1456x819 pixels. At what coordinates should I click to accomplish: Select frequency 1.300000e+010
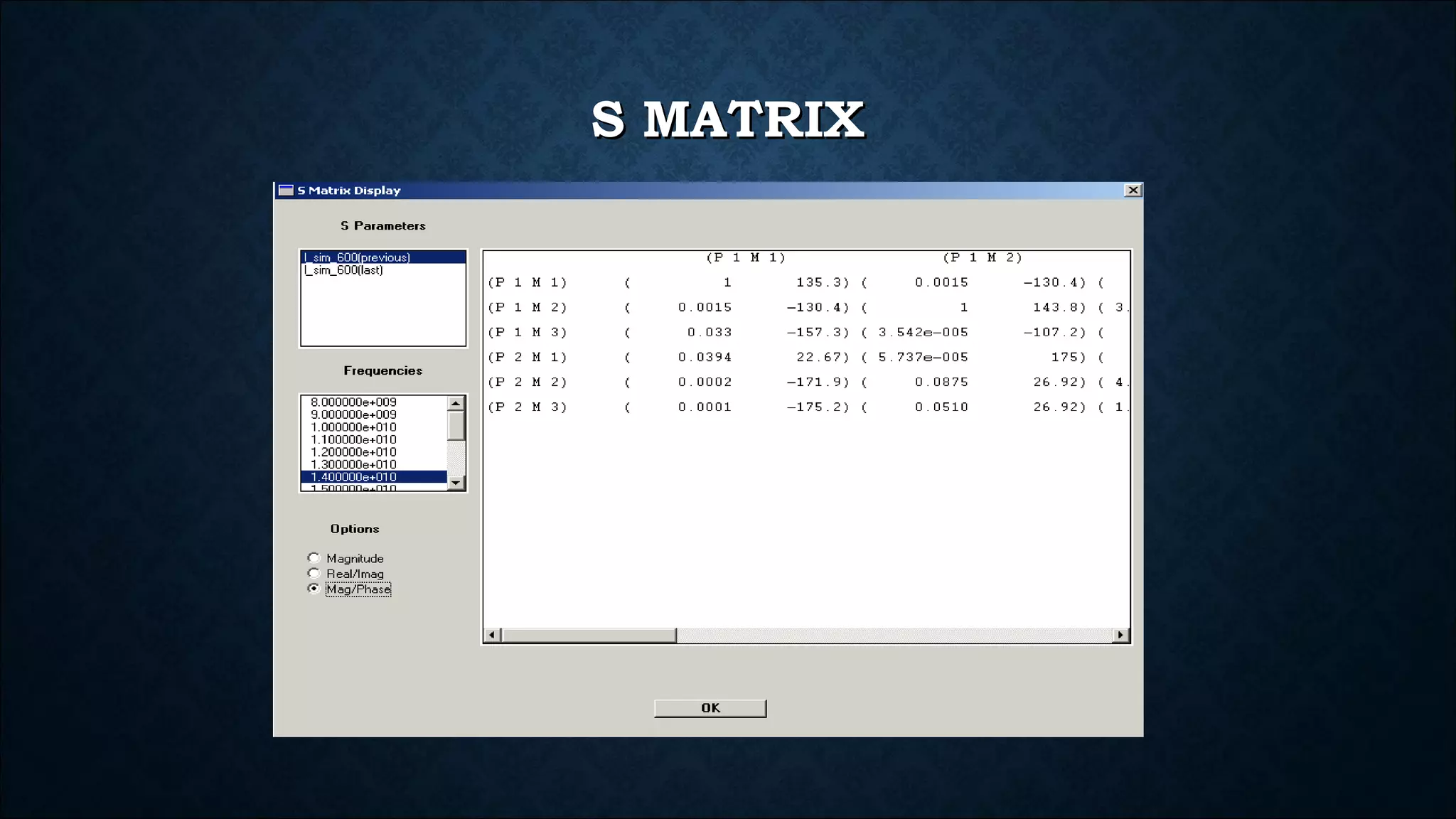coord(353,464)
